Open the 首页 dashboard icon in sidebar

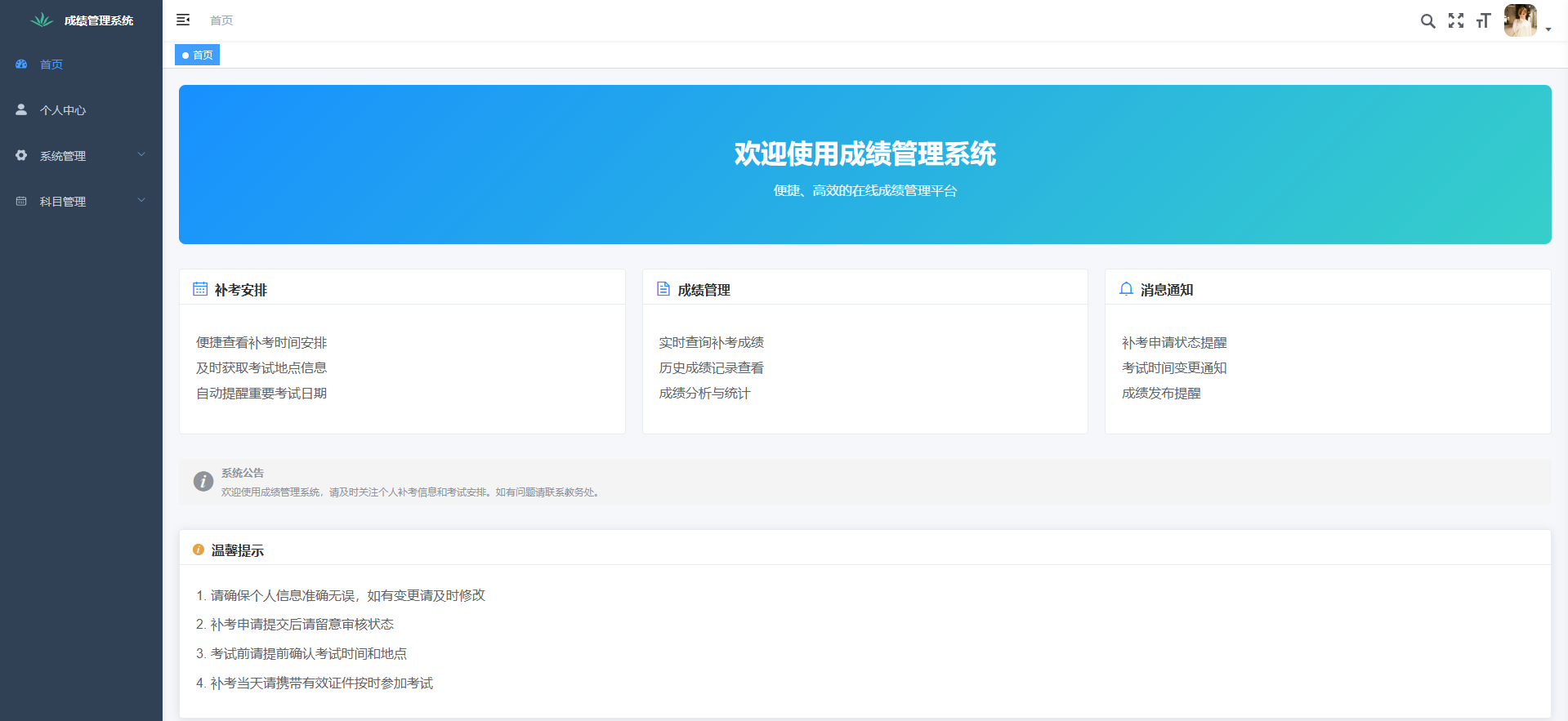tap(21, 64)
